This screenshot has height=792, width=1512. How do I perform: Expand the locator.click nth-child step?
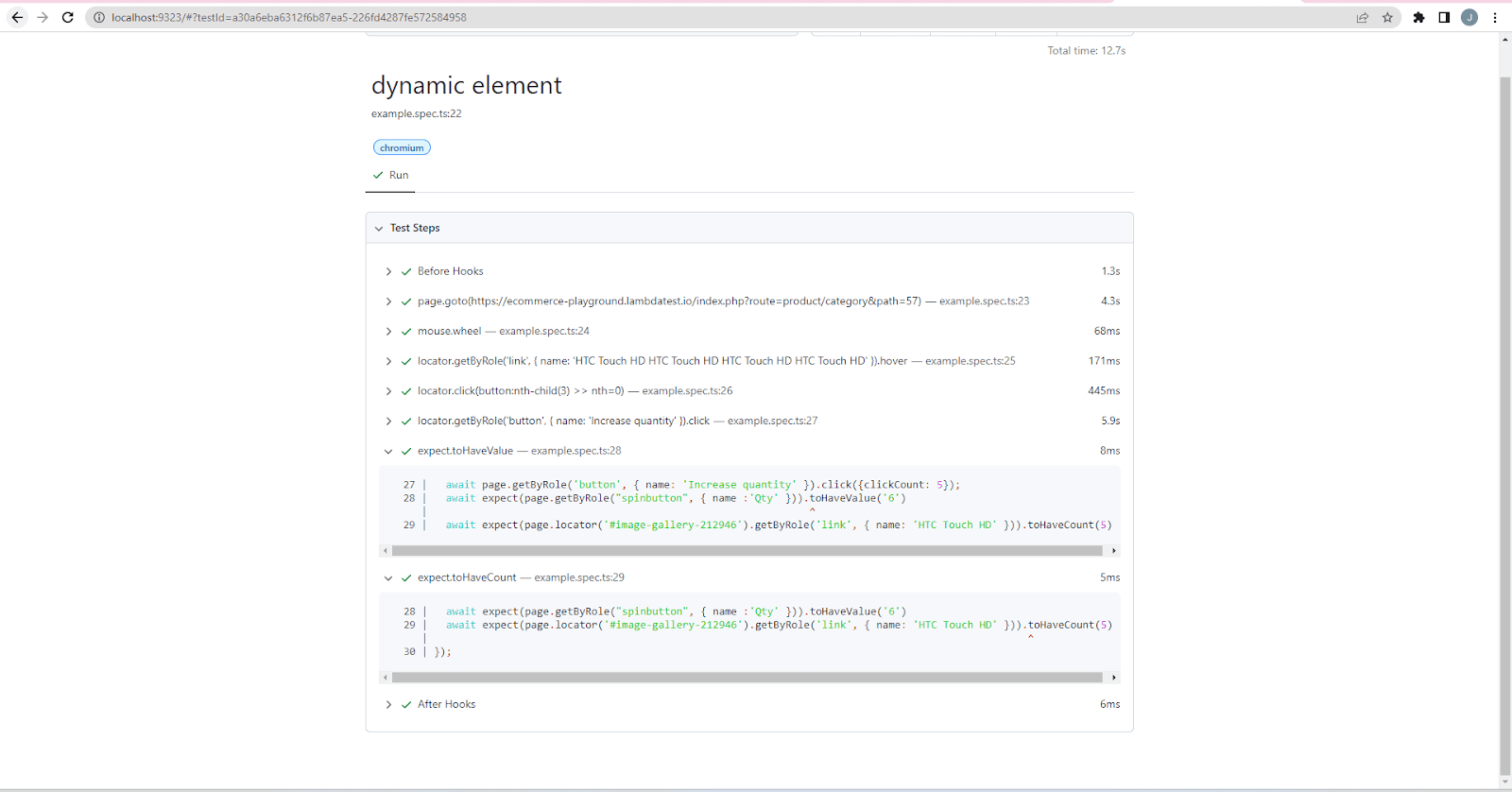[388, 391]
